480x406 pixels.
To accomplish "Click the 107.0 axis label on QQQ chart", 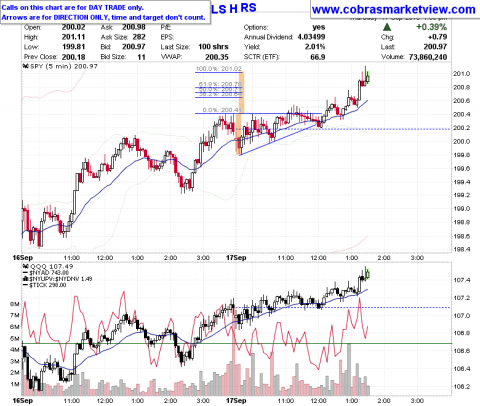I will point(462,315).
